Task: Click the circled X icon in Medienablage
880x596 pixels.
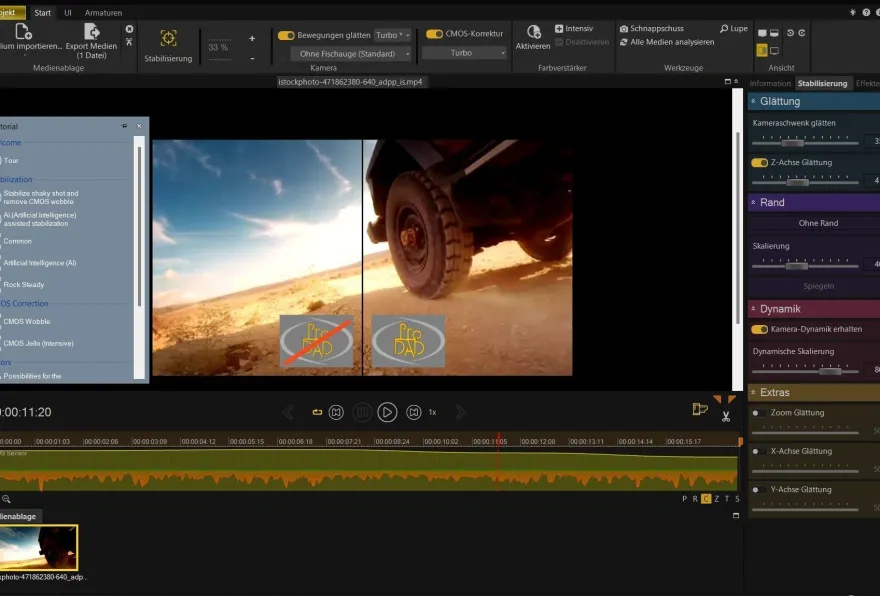Action: [x=130, y=29]
